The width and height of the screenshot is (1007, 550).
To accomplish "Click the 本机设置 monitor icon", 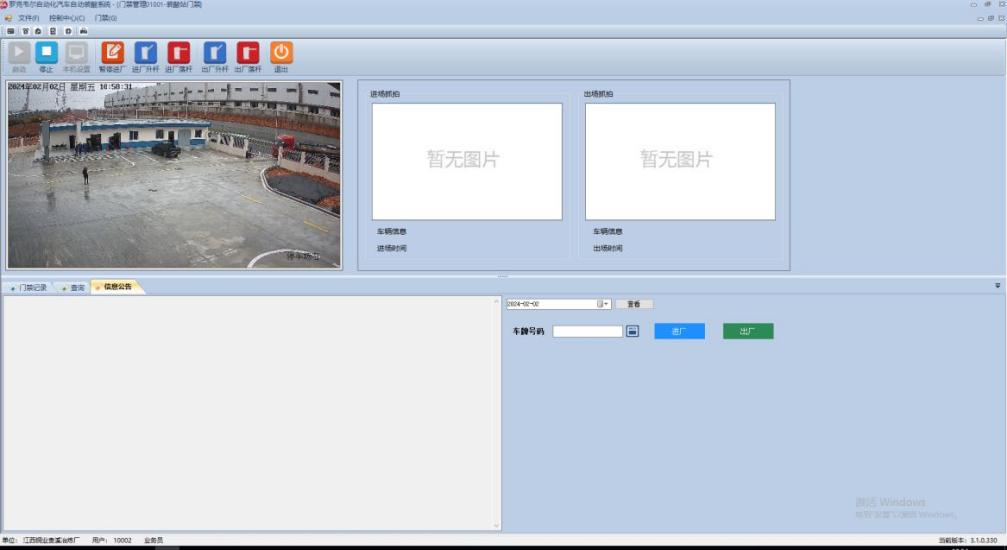I will click(x=76, y=53).
